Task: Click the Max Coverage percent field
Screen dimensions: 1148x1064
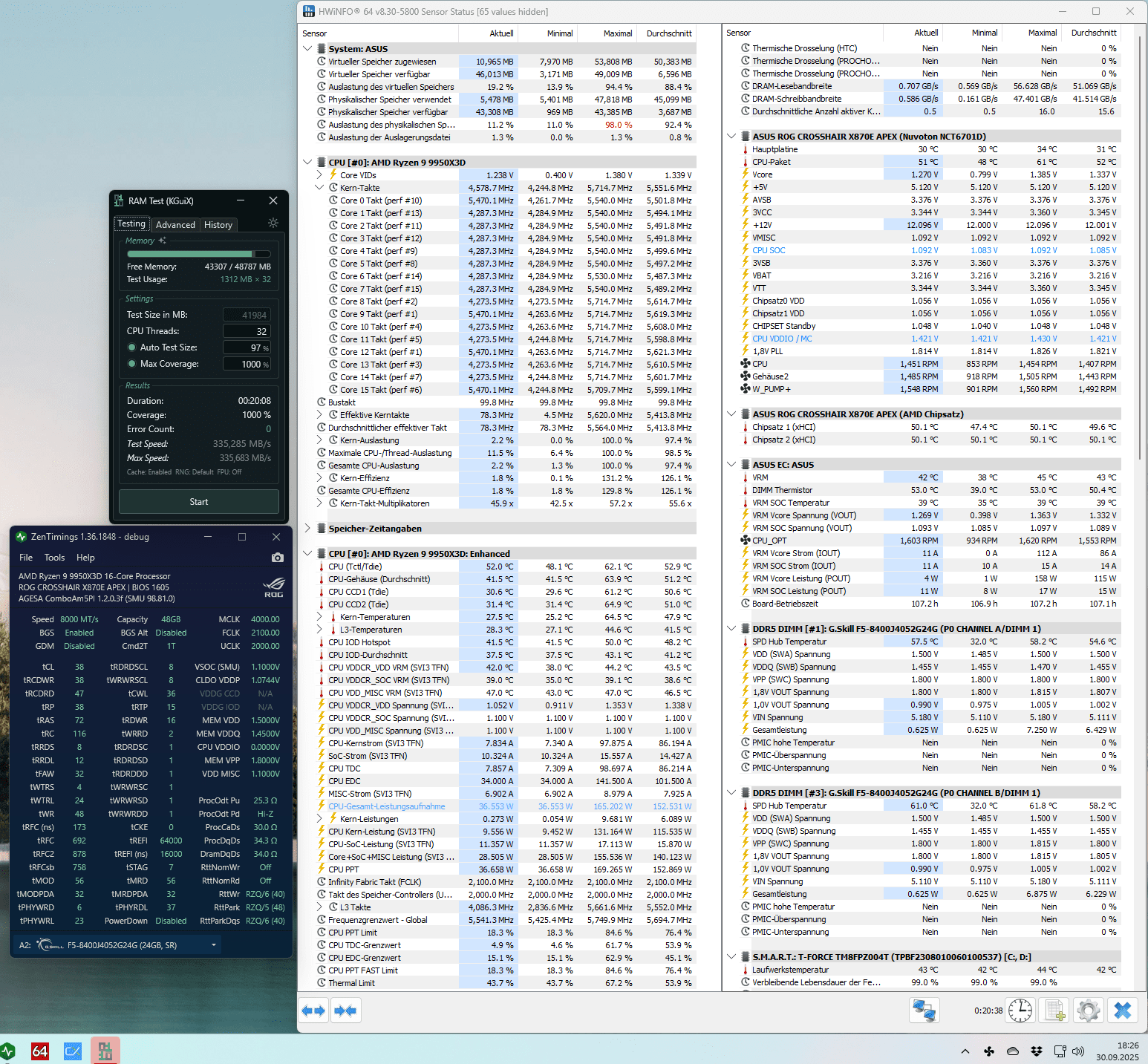Action: tap(247, 364)
